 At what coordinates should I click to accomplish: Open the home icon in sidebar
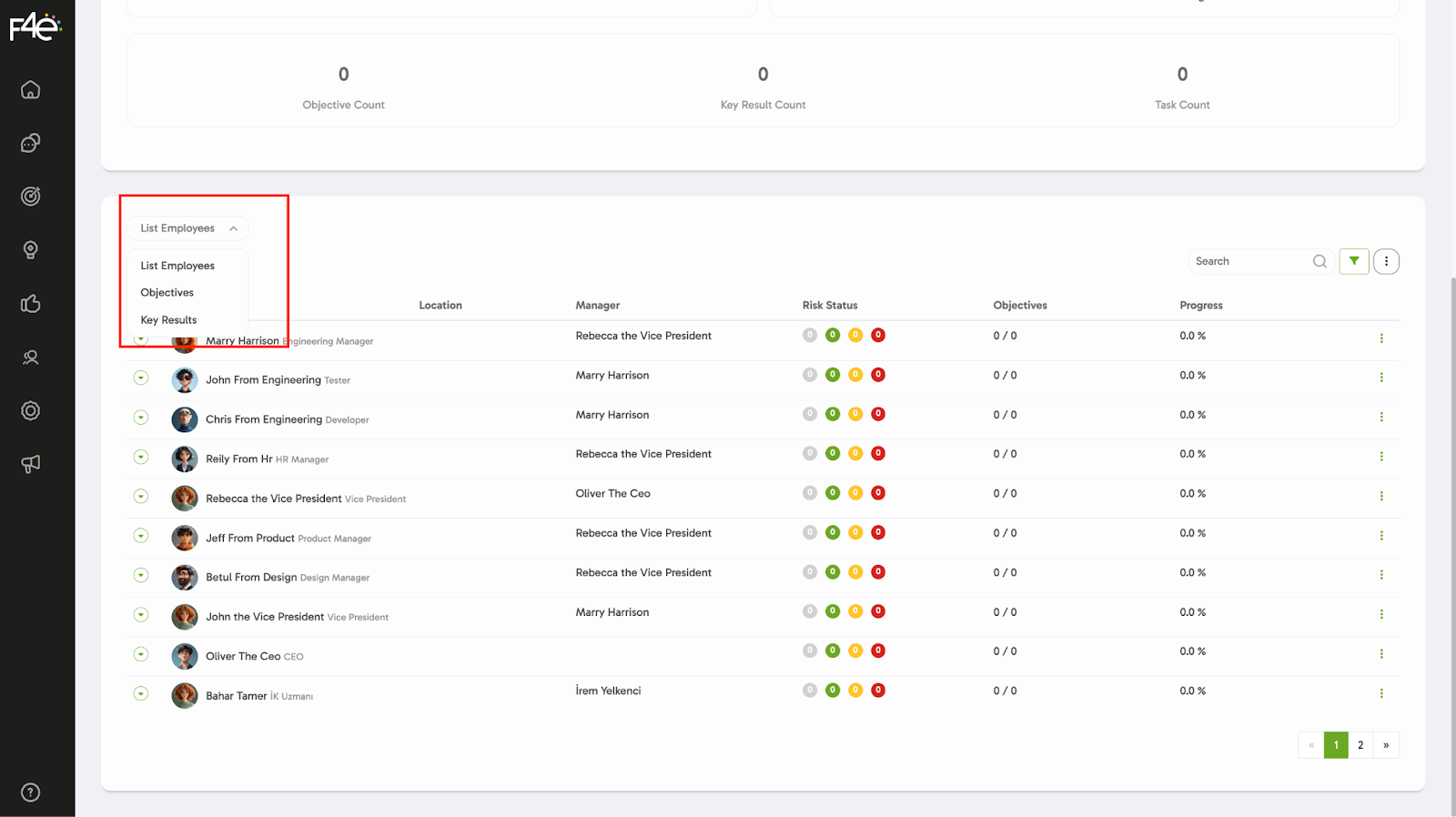click(31, 89)
